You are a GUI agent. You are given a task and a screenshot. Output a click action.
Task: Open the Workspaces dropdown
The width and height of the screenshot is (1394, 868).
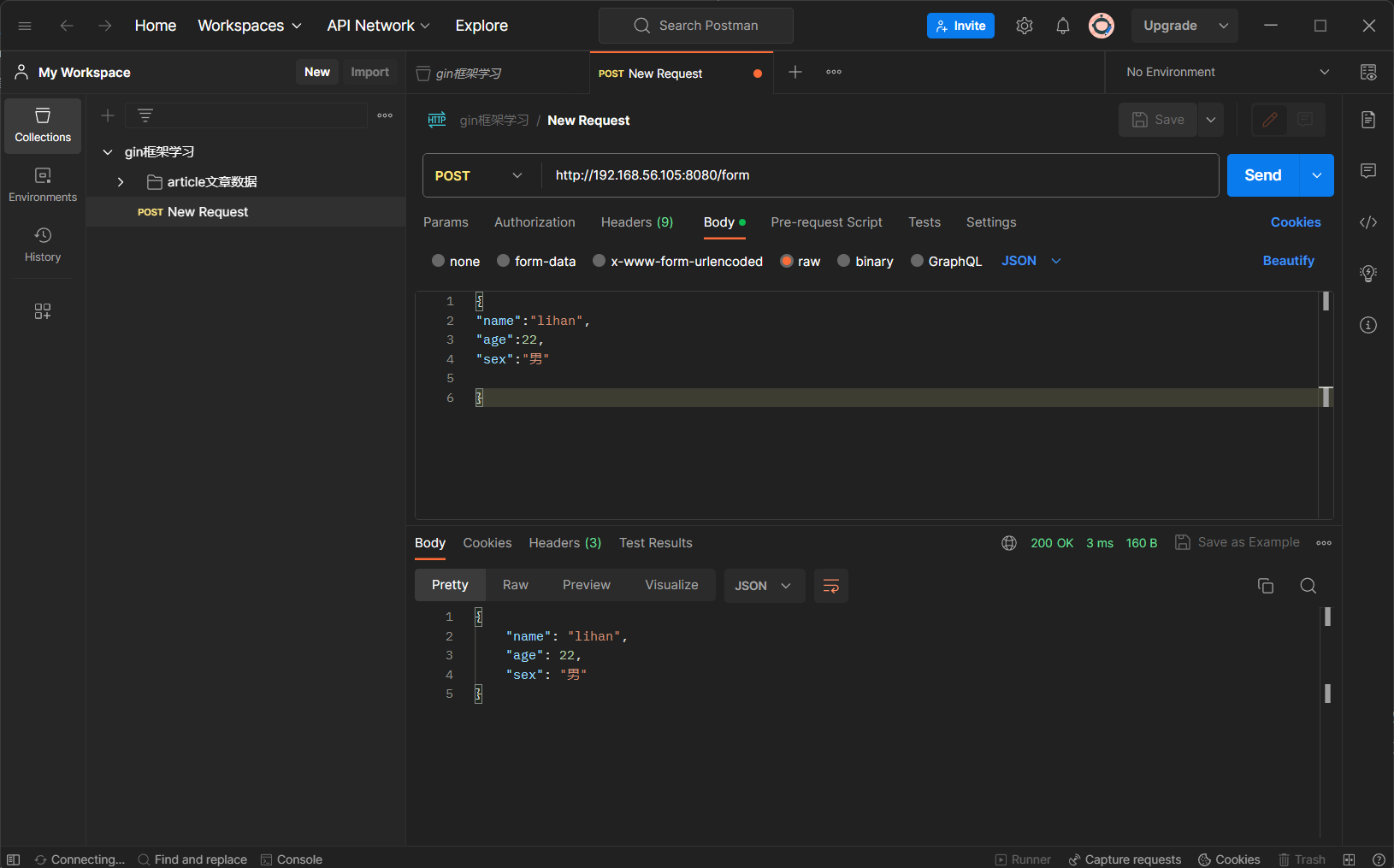pyautogui.click(x=250, y=26)
